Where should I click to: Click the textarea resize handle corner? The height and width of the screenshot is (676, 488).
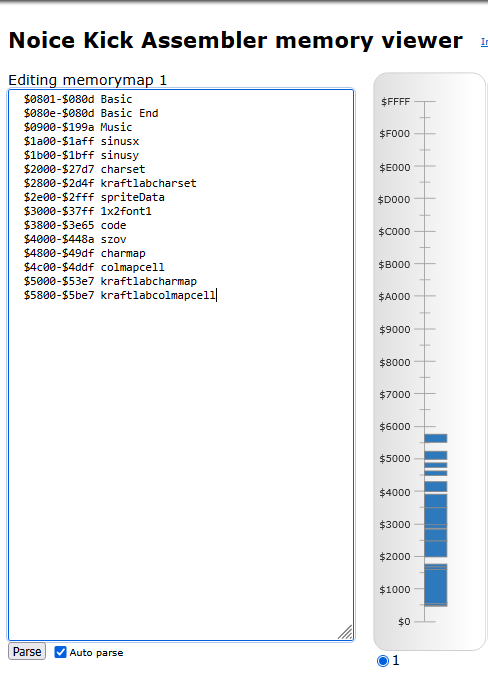(346, 632)
